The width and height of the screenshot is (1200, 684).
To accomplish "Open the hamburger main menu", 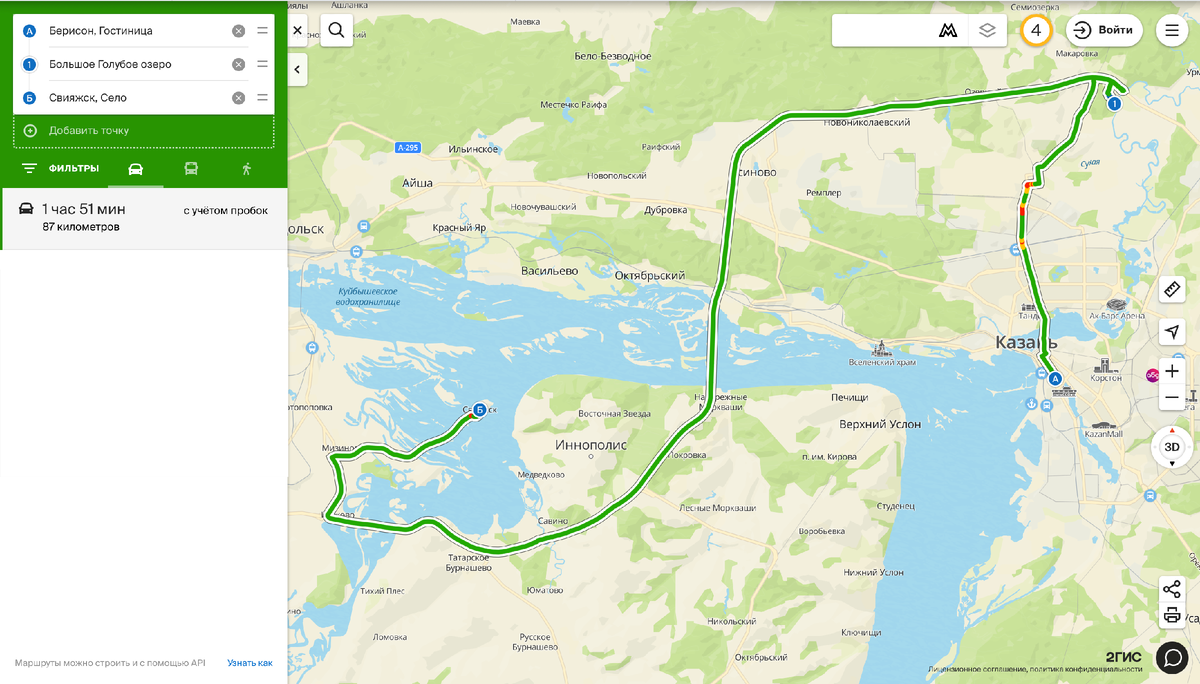I will tap(1172, 30).
